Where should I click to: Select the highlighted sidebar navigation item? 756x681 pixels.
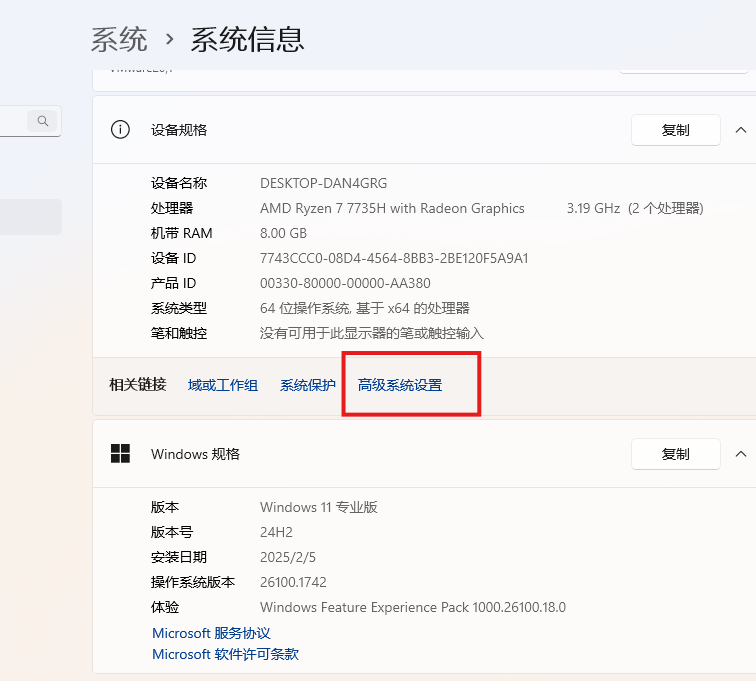click(x=31, y=217)
